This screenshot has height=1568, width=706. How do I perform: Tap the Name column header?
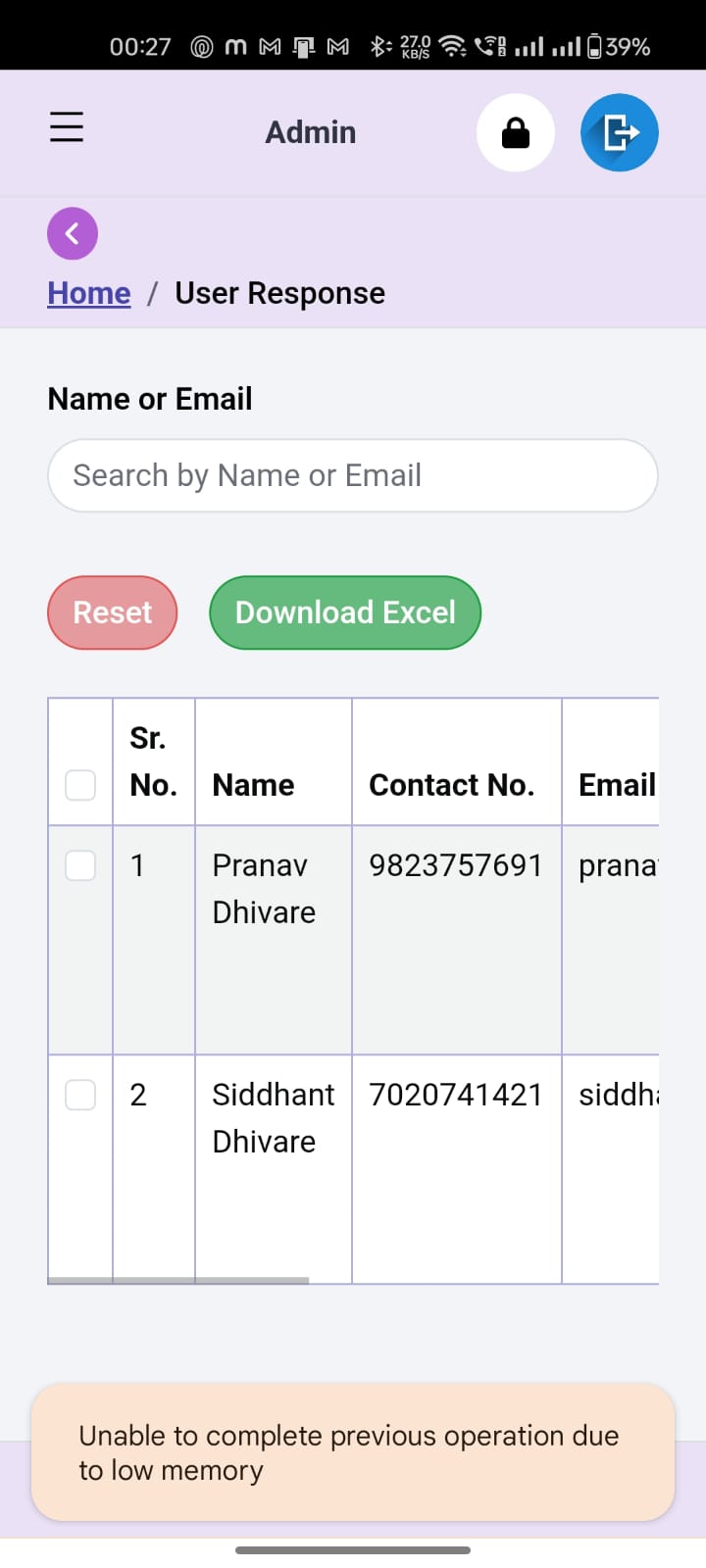click(253, 785)
